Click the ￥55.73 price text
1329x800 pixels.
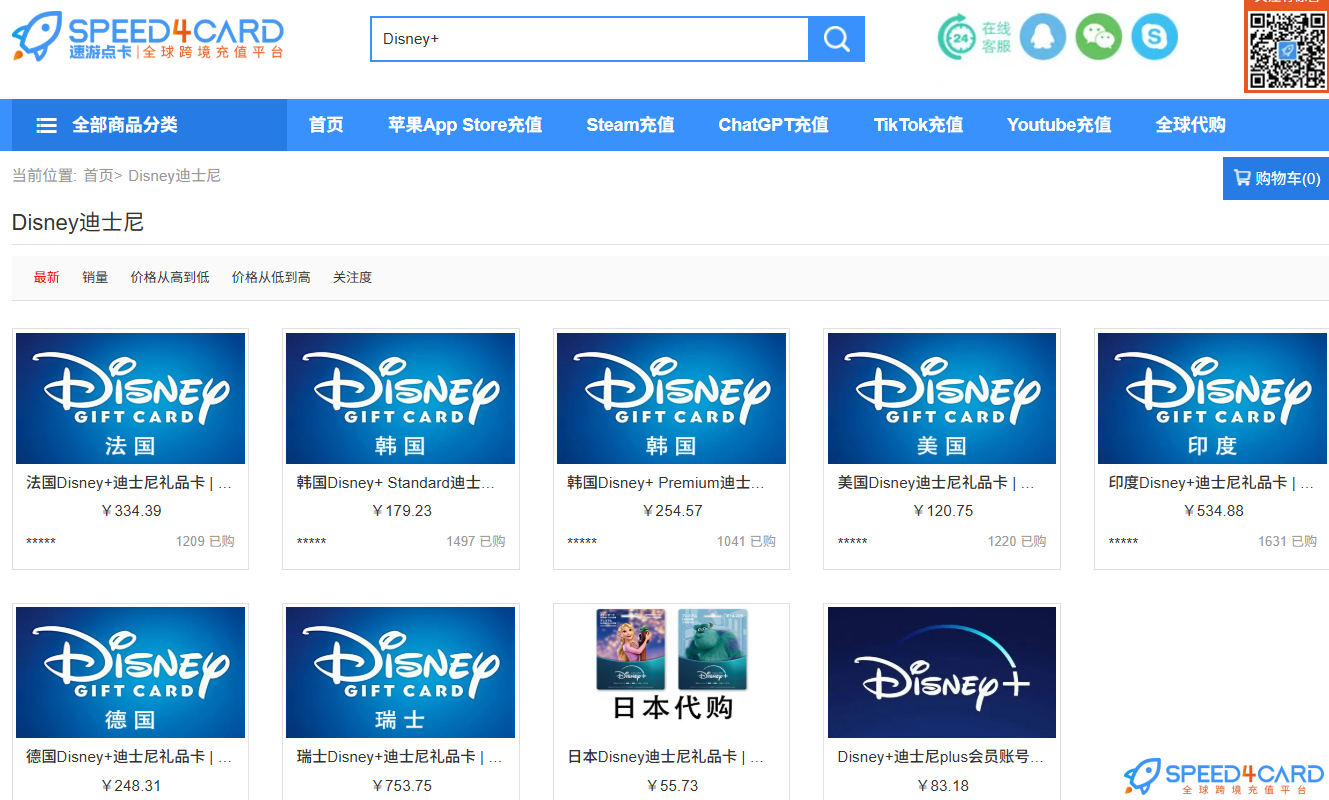click(671, 786)
